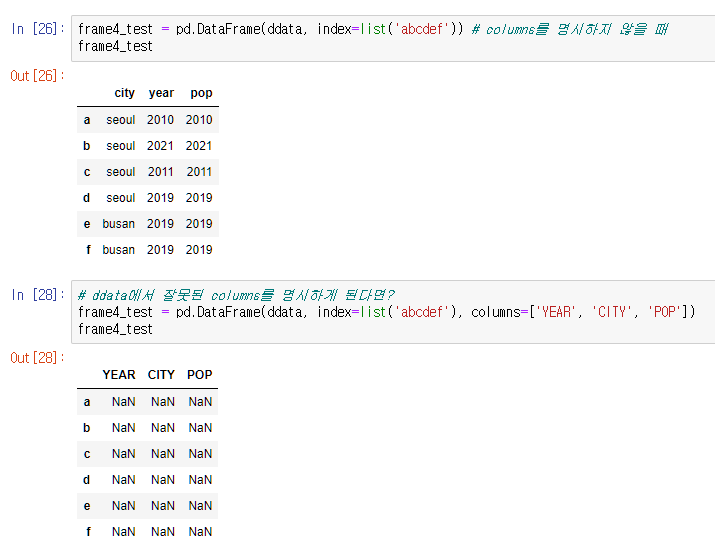Click row index 'd' in Out[26] table
Image resolution: width=715 pixels, height=546 pixels.
[87, 198]
